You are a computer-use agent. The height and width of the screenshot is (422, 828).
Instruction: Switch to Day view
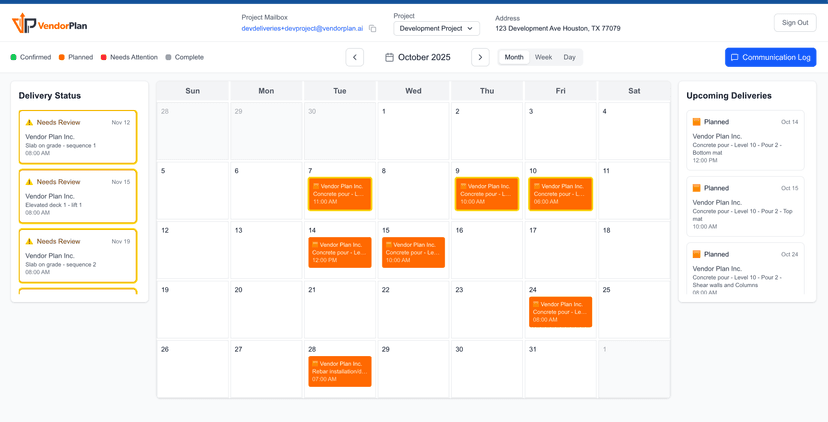[569, 57]
